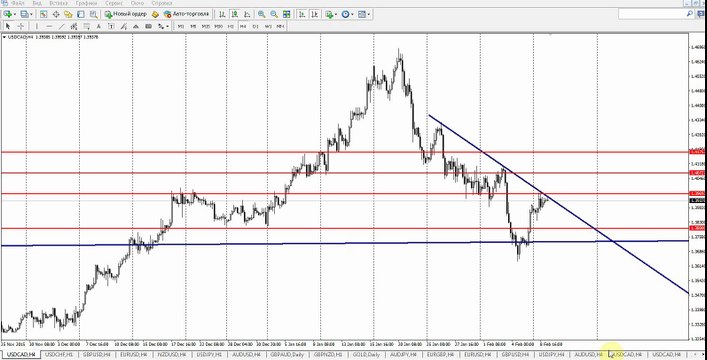Select the H1 timeframe button
The height and width of the screenshot is (360, 707).
coord(231,26)
